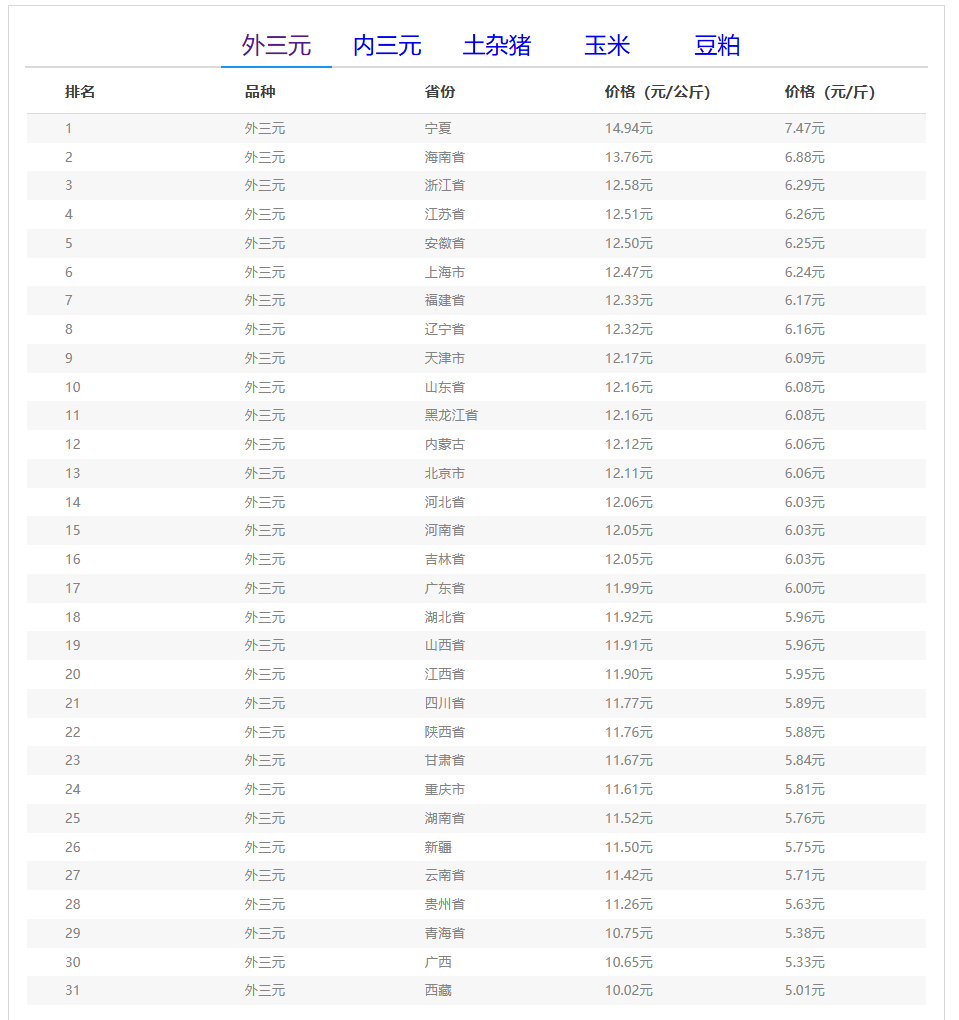This screenshot has width=959, height=1020.
Task: Select the 宁夏 province cell
Action: point(438,128)
